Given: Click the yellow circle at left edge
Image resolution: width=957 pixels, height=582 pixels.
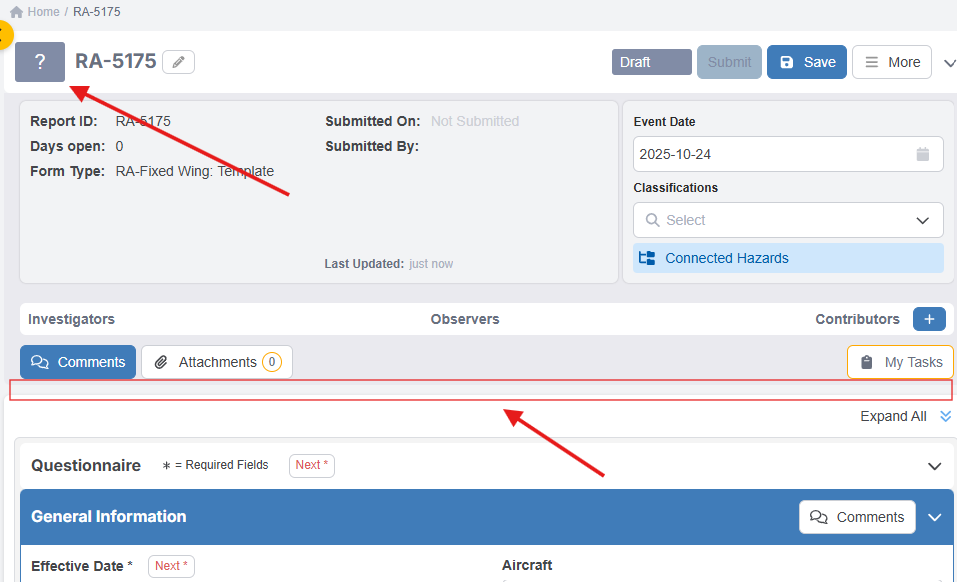Looking at the screenshot, I should coord(3,37).
